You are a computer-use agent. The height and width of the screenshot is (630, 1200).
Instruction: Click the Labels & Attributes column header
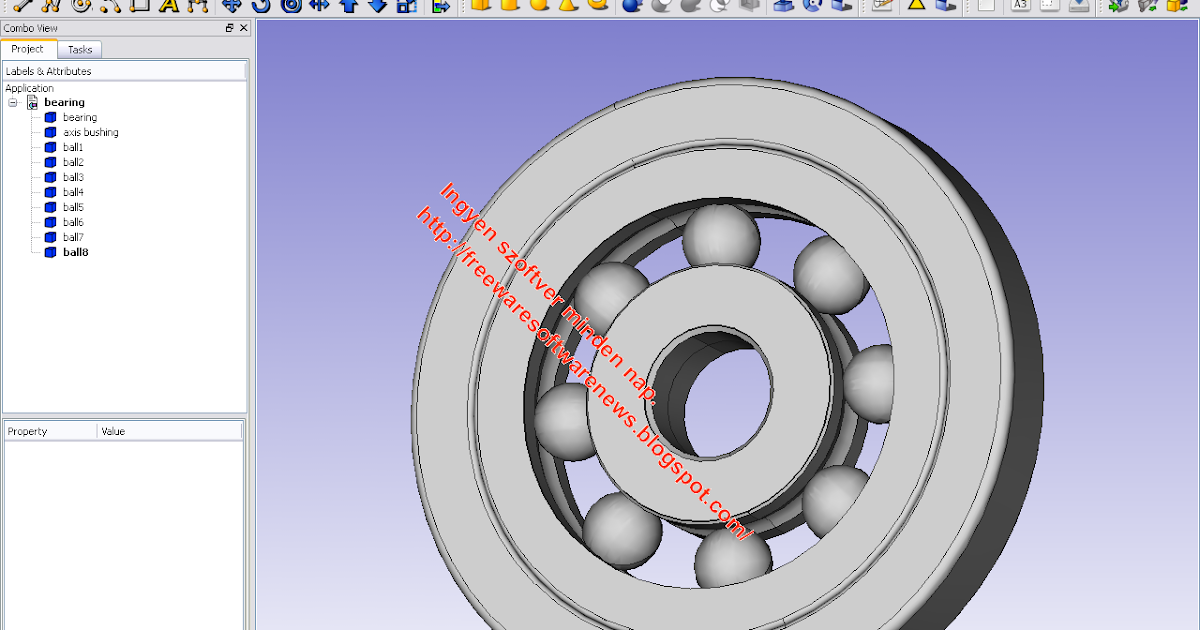click(x=124, y=71)
